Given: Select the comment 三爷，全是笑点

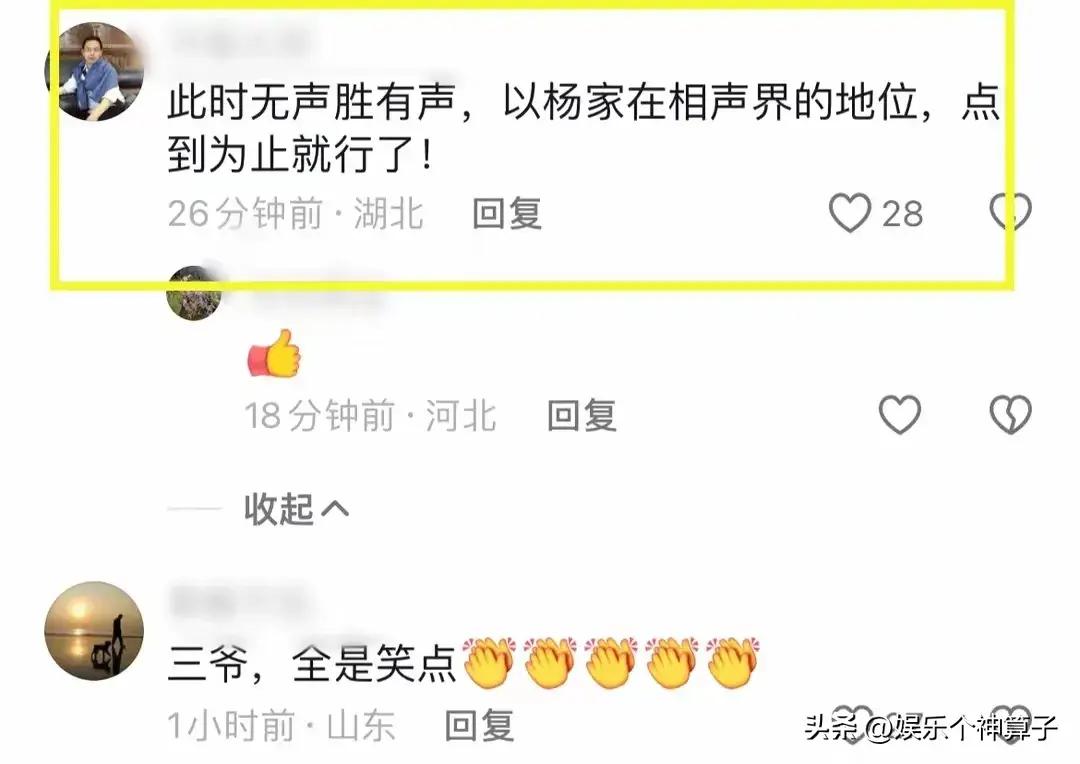Looking at the screenshot, I should click(312, 665).
